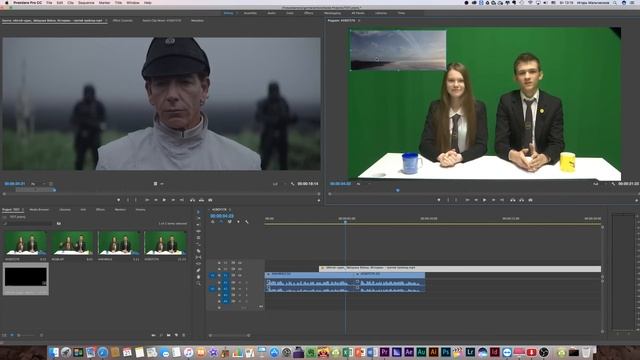Image resolution: width=640 pixels, height=360 pixels.
Task: Select the black video thumbnail
Action: pyautogui.click(x=26, y=277)
